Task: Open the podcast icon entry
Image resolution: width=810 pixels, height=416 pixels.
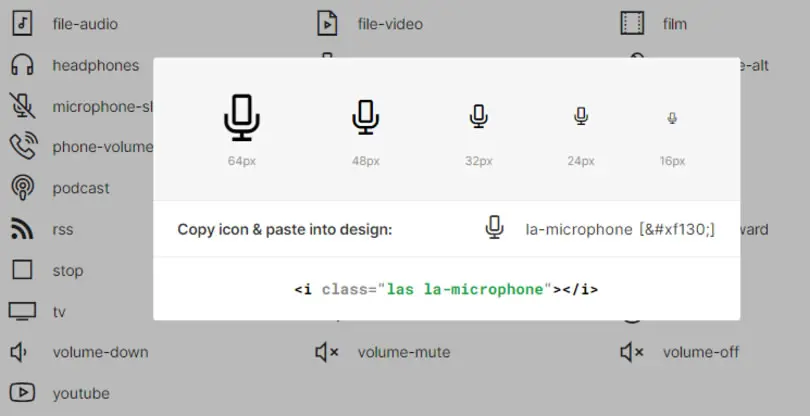Action: pos(22,188)
